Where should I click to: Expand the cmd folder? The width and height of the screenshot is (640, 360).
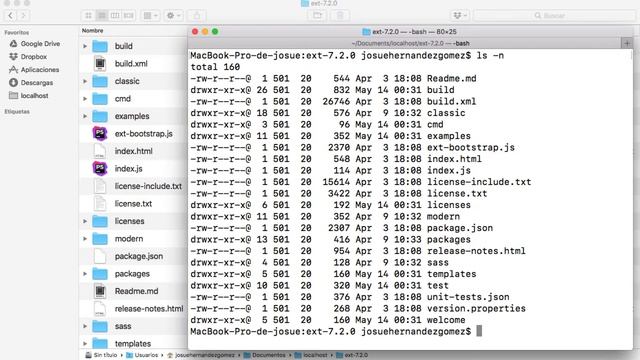coord(85,99)
